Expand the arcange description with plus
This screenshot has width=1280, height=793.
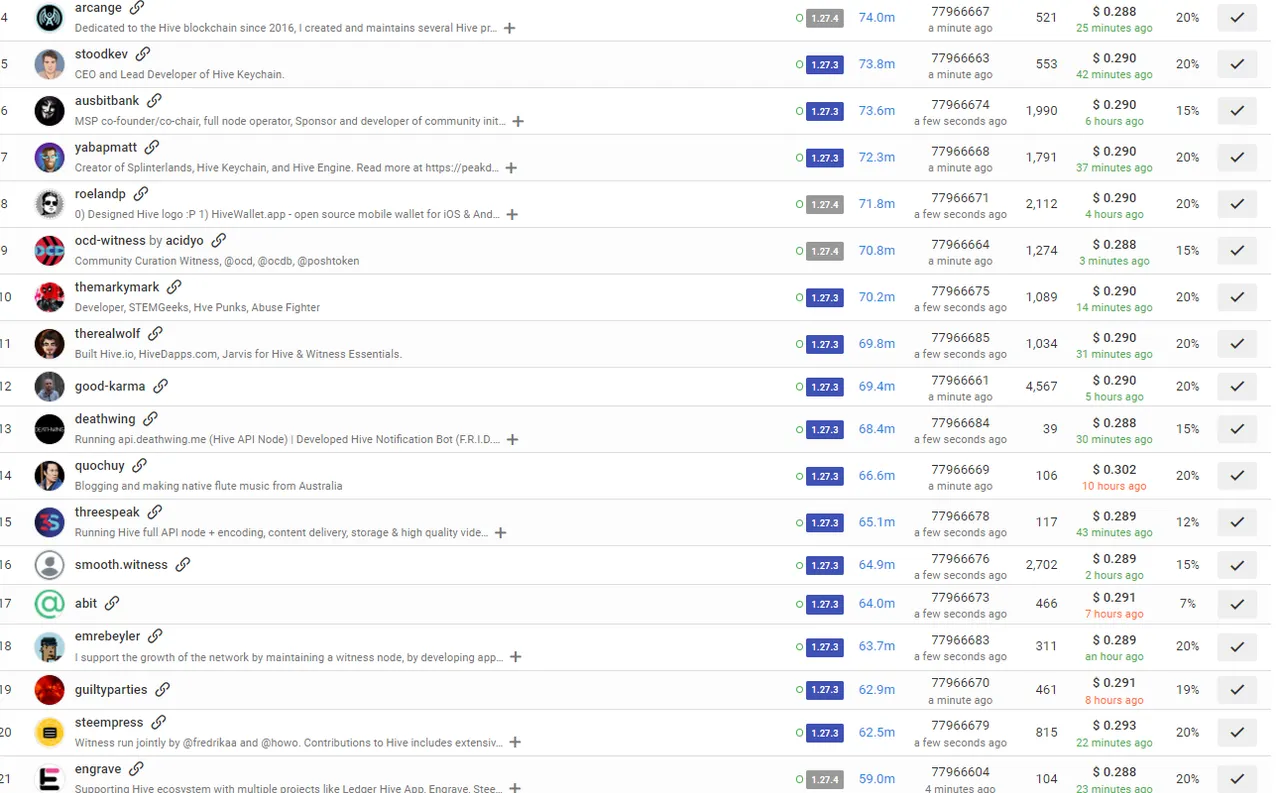(x=509, y=28)
